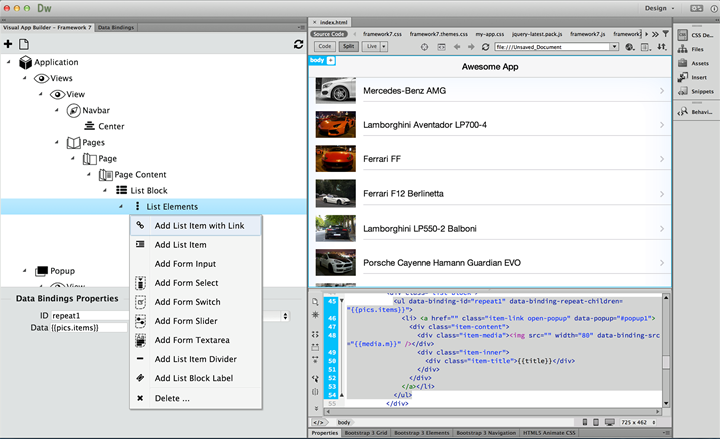
Task: Refresh the Visual App Builder tree
Action: [298, 44]
